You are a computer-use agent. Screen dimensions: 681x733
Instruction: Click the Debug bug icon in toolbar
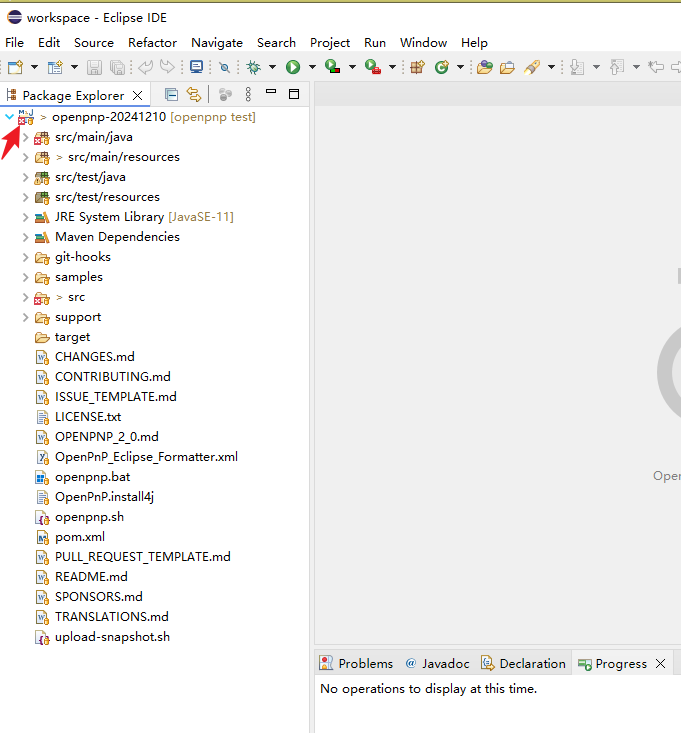tap(254, 67)
